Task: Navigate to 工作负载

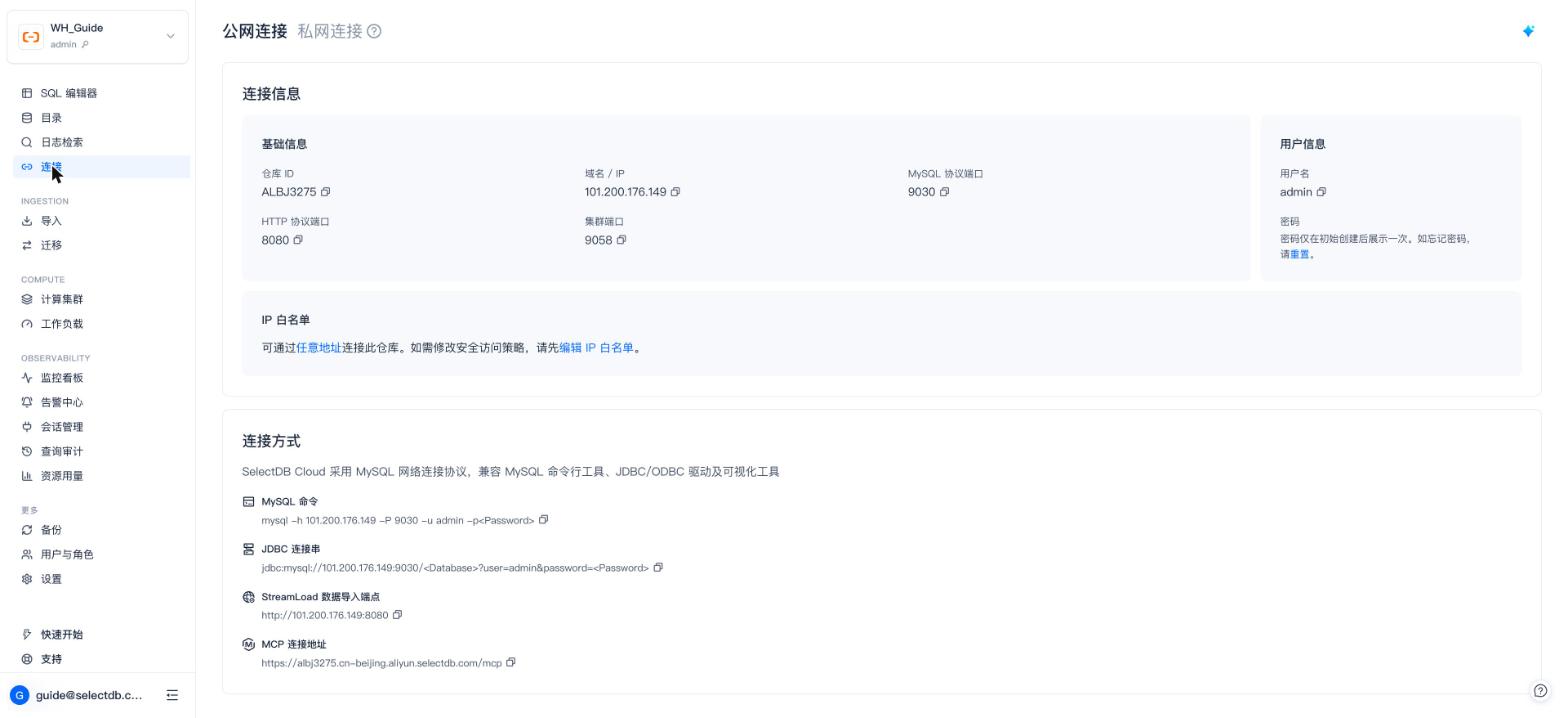Action: 101,324
